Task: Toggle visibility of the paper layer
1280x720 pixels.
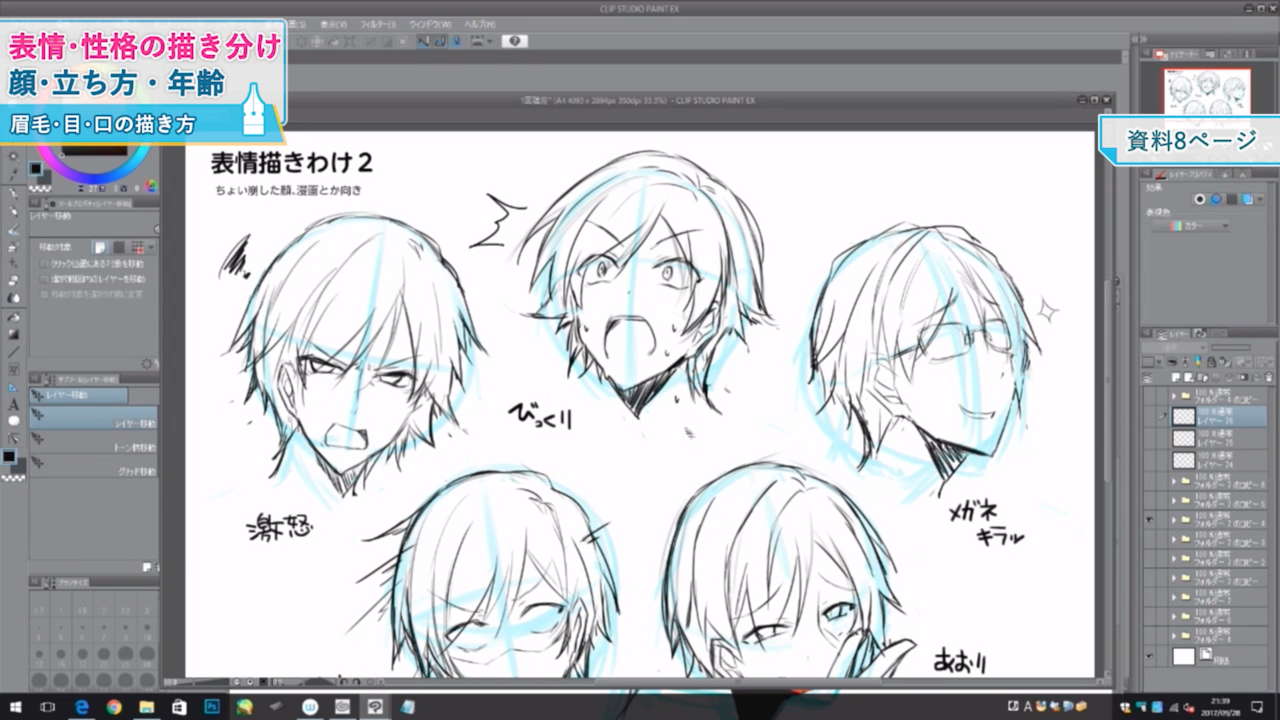Action: [1150, 656]
